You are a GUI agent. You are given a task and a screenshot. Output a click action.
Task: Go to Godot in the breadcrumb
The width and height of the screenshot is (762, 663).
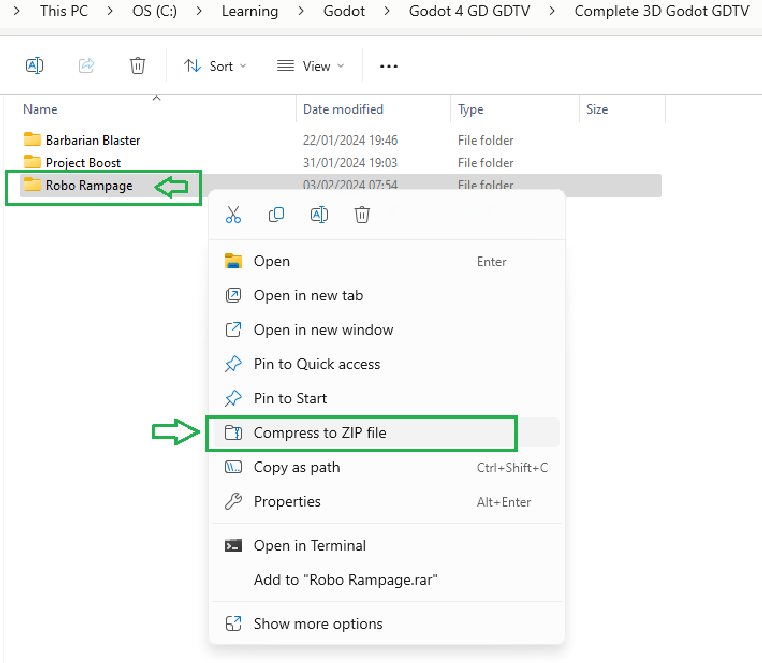coord(344,11)
